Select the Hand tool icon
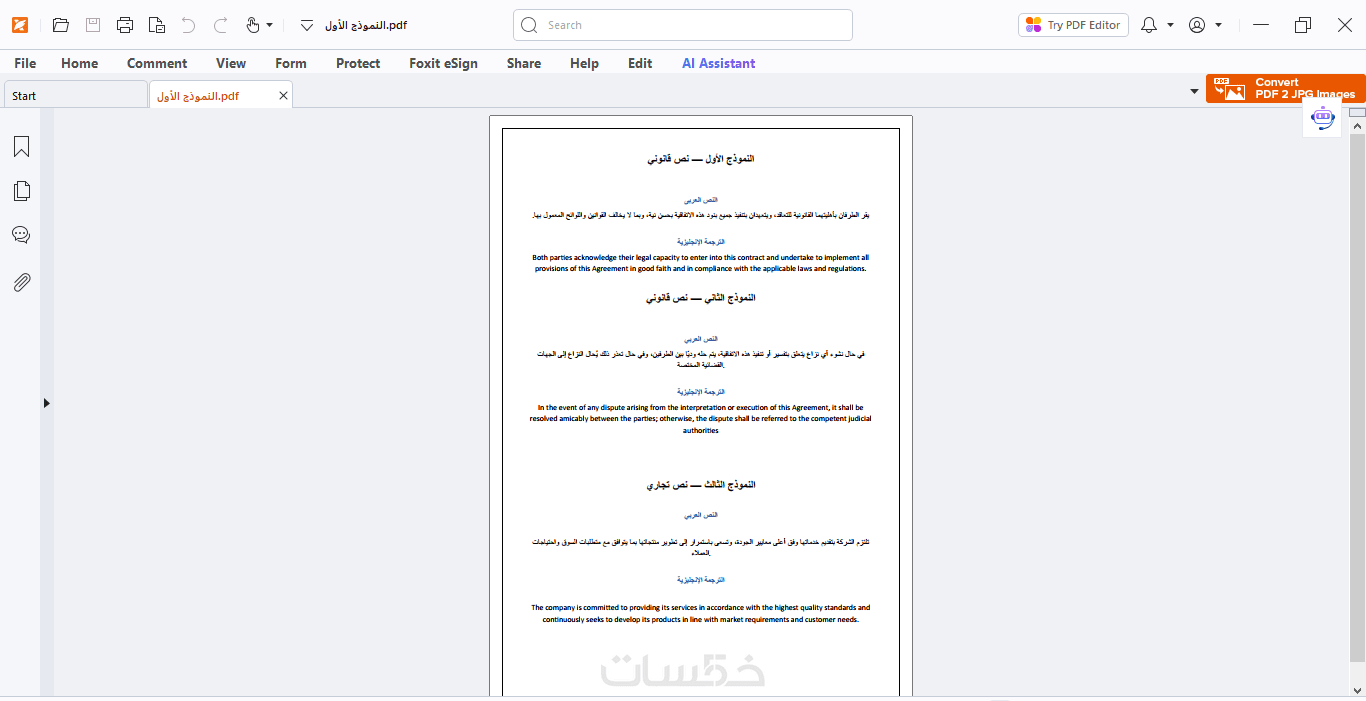Viewport: 1366px width, 701px height. coord(253,25)
